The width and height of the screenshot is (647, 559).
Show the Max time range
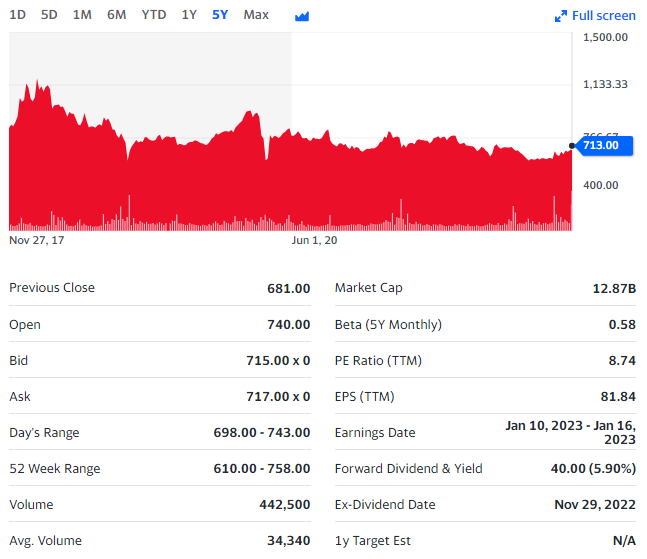pyautogui.click(x=256, y=15)
